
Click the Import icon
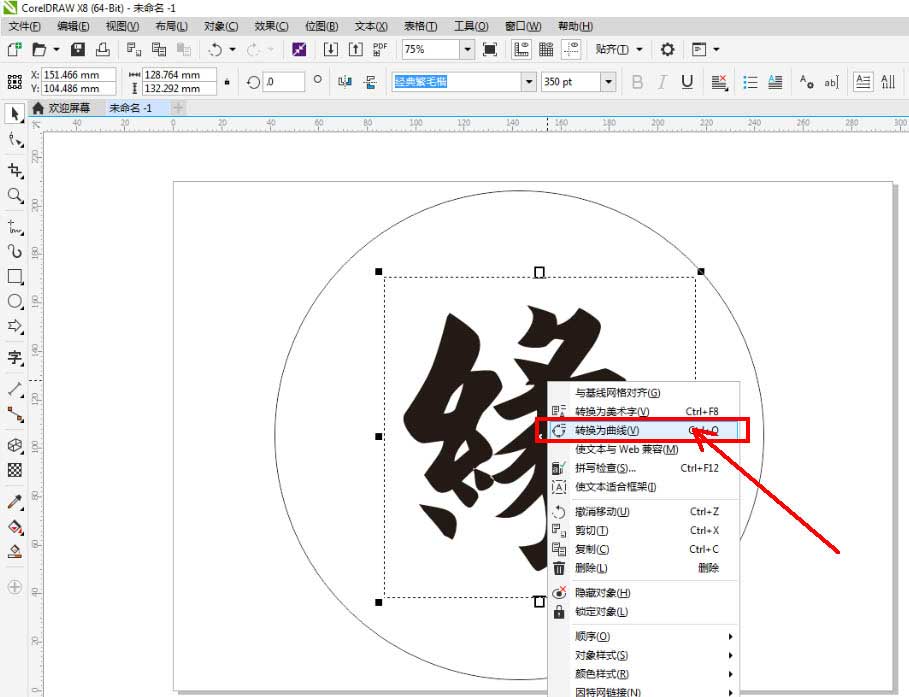tap(330, 49)
